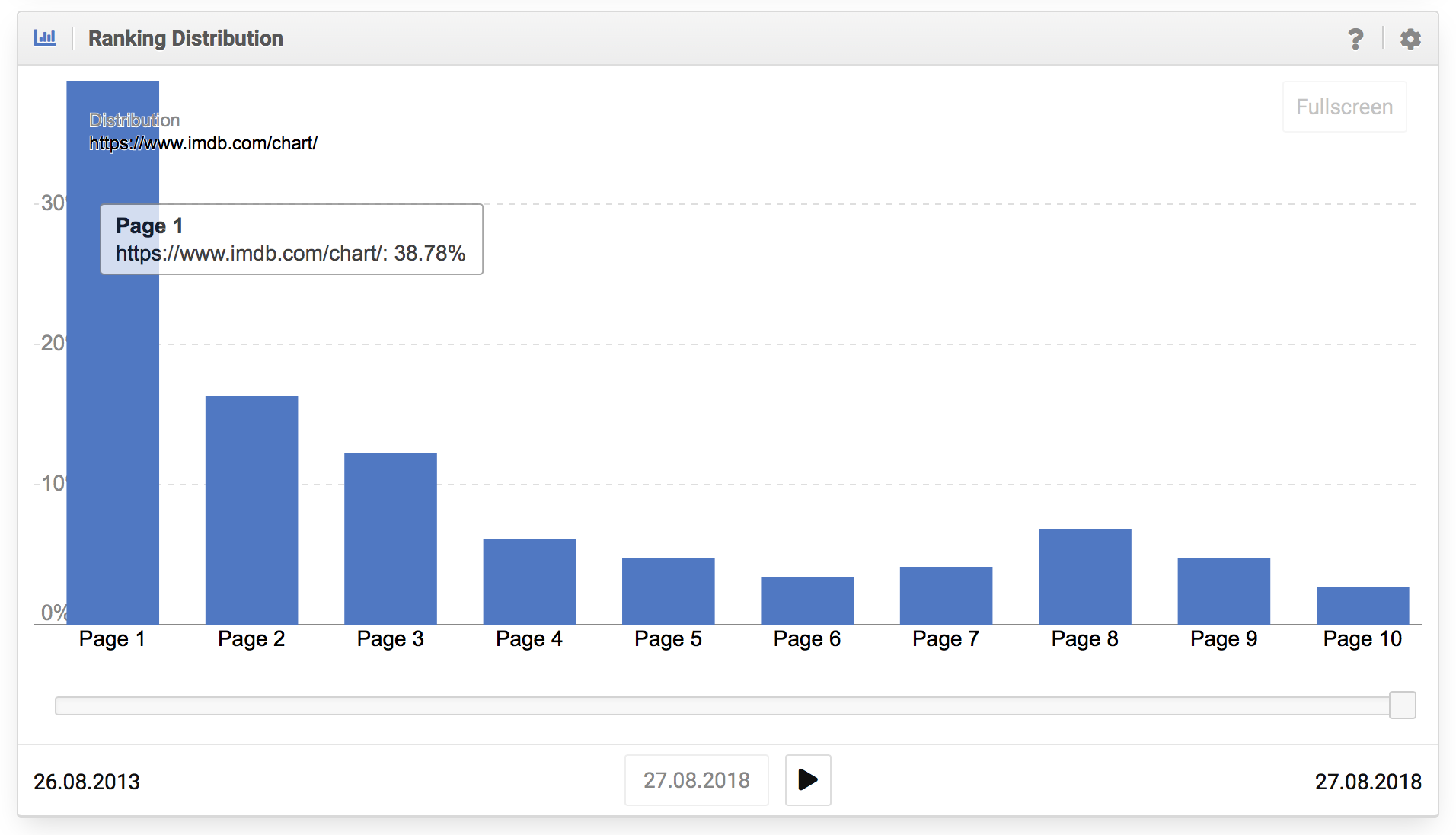The width and height of the screenshot is (1456, 835).
Task: Click the 'Page 10' axis label
Action: [1362, 638]
